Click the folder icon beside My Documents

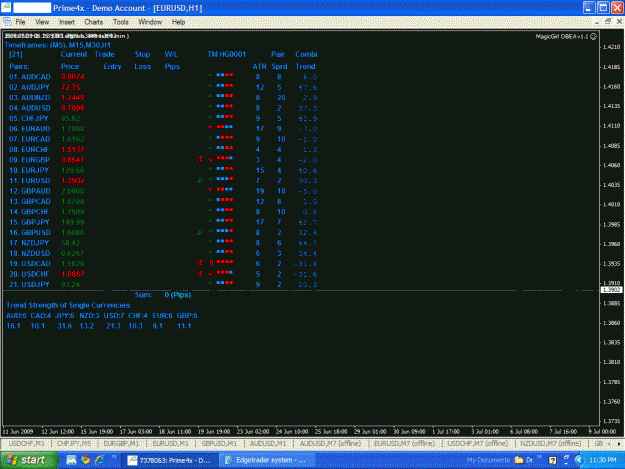tap(519, 460)
